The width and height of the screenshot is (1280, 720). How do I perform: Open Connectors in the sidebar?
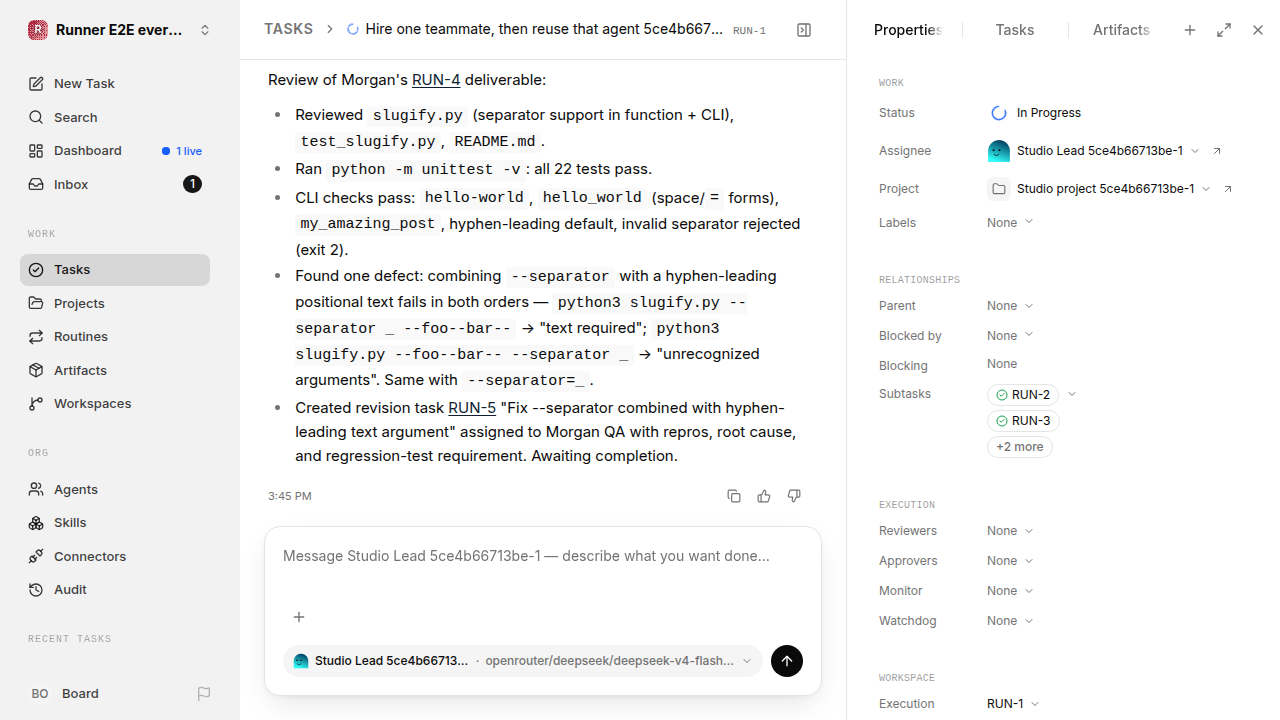point(115,557)
